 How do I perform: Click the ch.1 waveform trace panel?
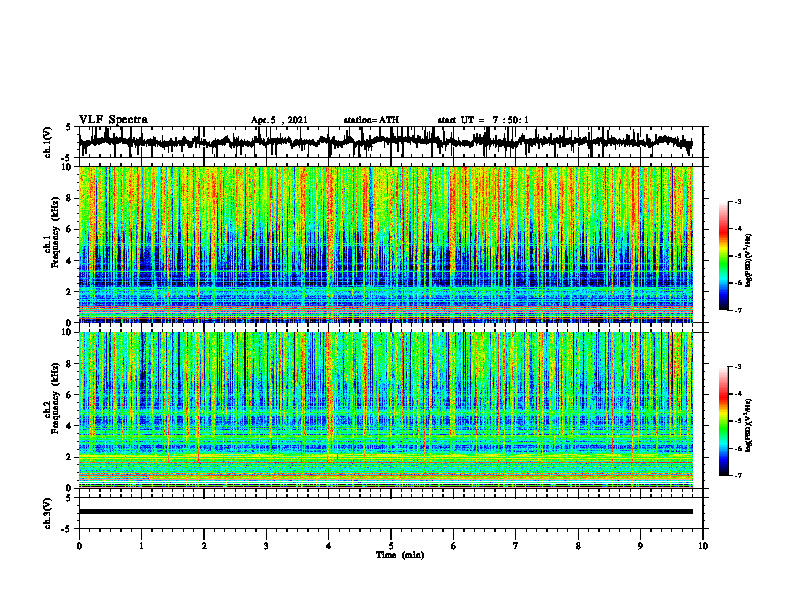tap(391, 142)
